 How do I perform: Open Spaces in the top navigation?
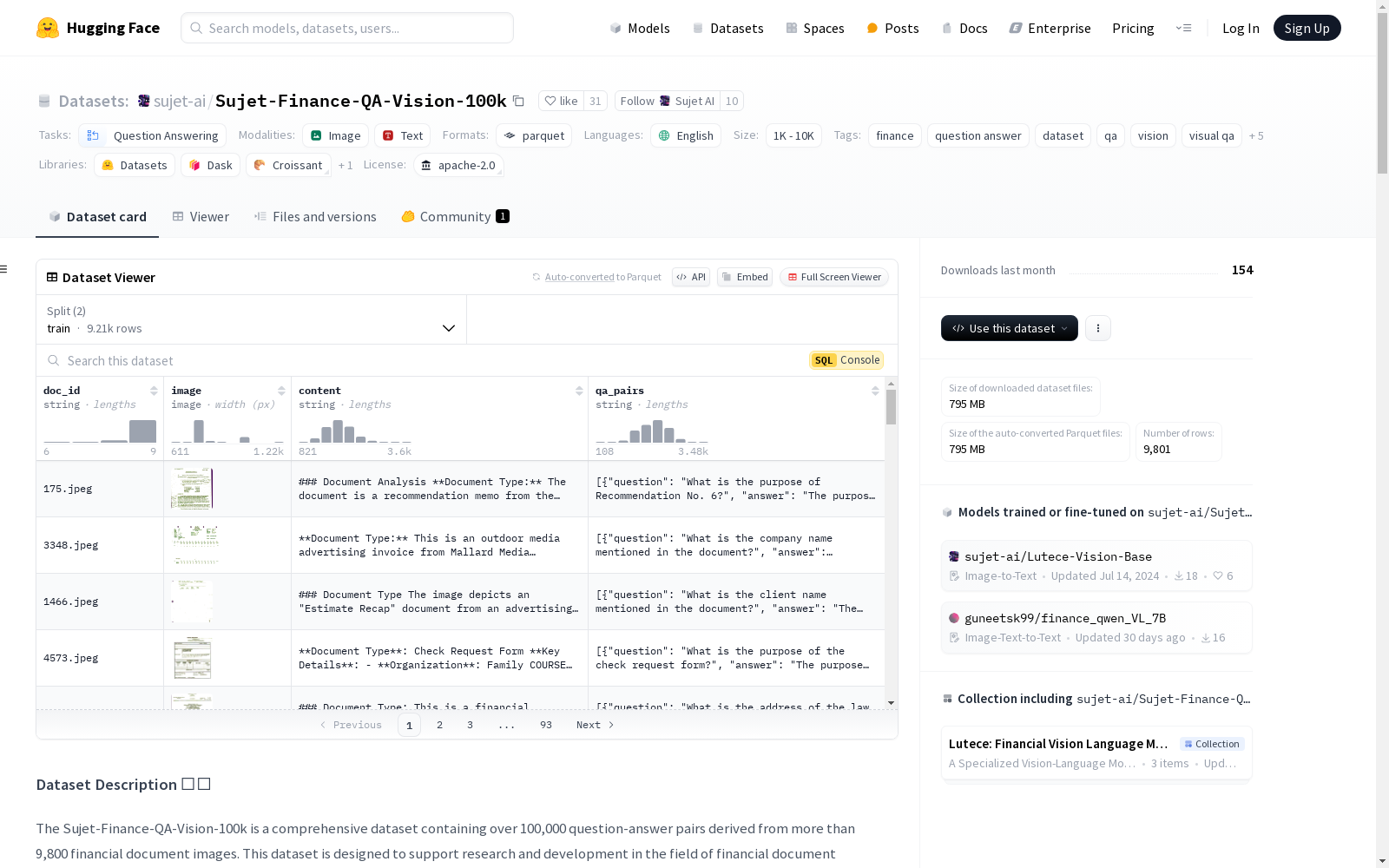(815, 28)
